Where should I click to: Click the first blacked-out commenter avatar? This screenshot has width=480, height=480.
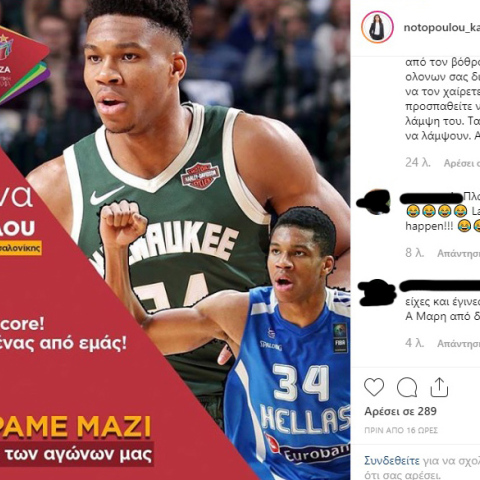click(374, 202)
